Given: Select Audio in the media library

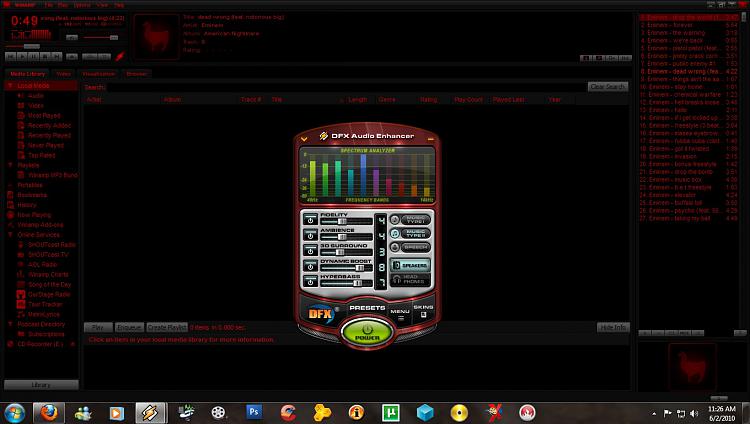Looking at the screenshot, I should (35, 96).
